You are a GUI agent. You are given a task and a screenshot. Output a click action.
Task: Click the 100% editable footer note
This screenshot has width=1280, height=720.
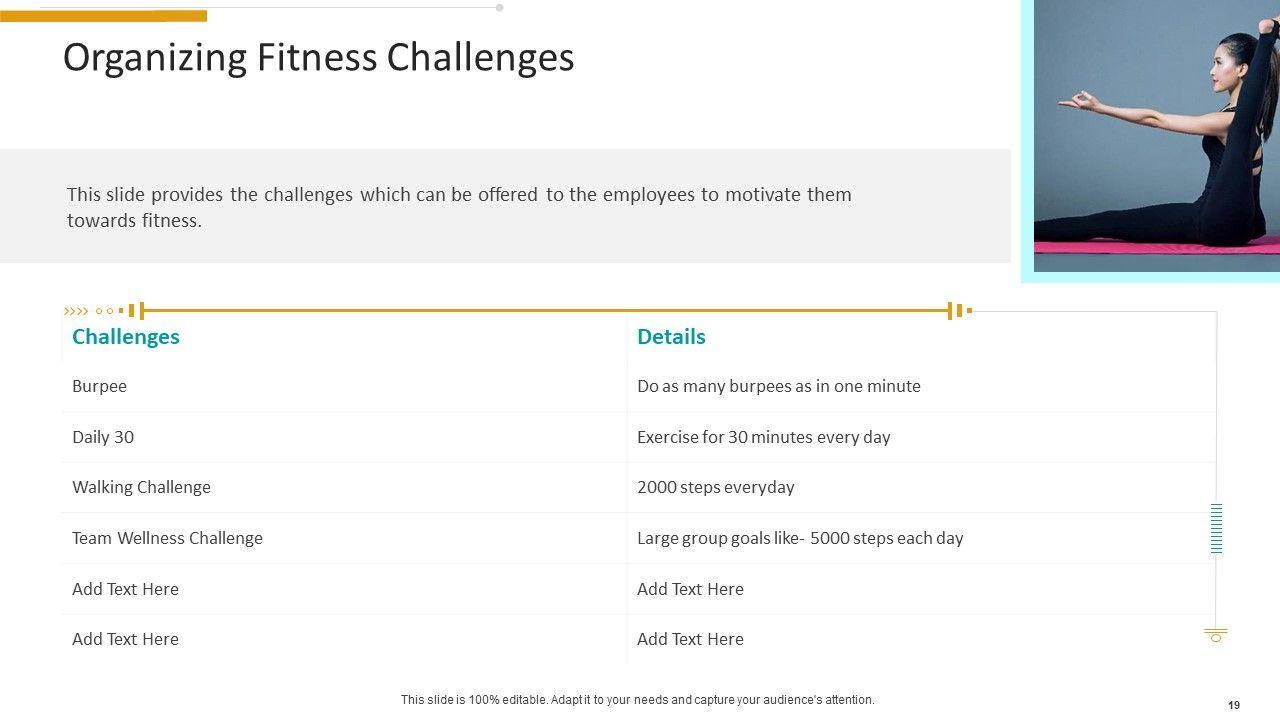coord(637,700)
